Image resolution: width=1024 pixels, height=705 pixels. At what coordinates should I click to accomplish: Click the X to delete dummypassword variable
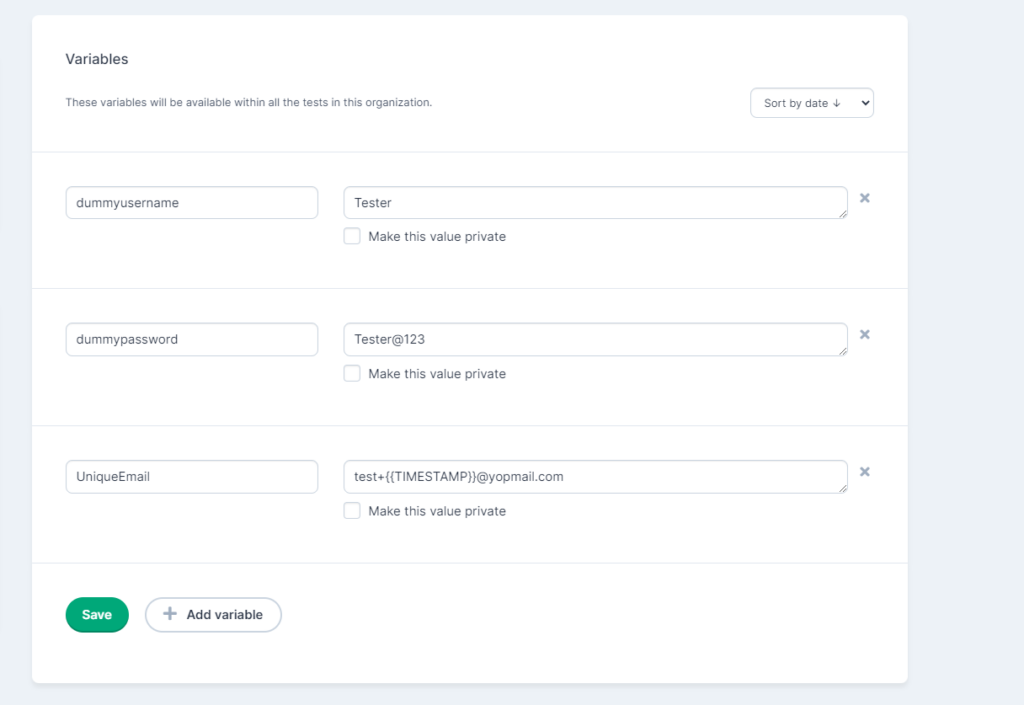coord(864,334)
